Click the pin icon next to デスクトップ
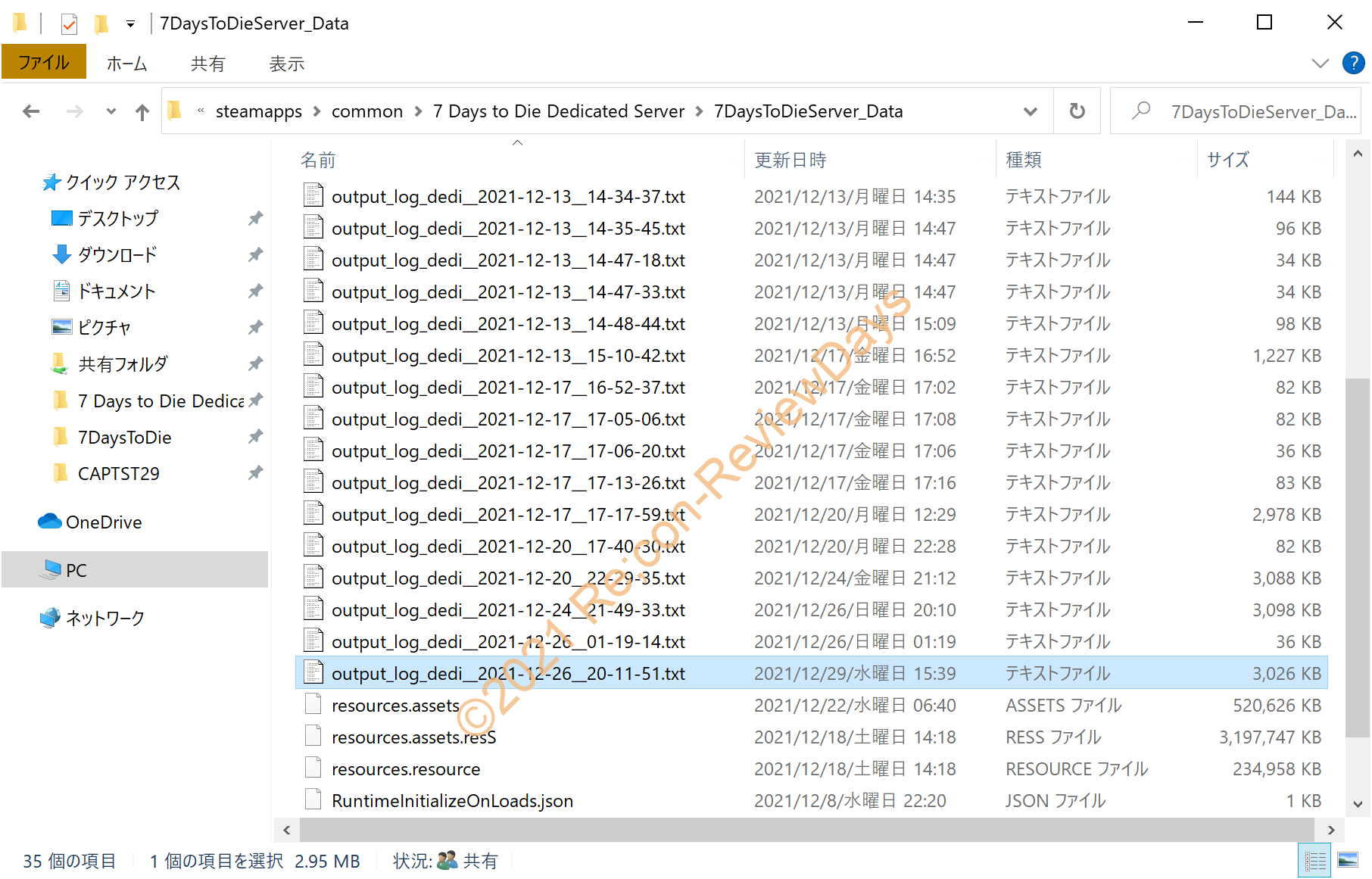Image resolution: width=1372 pixels, height=879 pixels. tap(255, 219)
